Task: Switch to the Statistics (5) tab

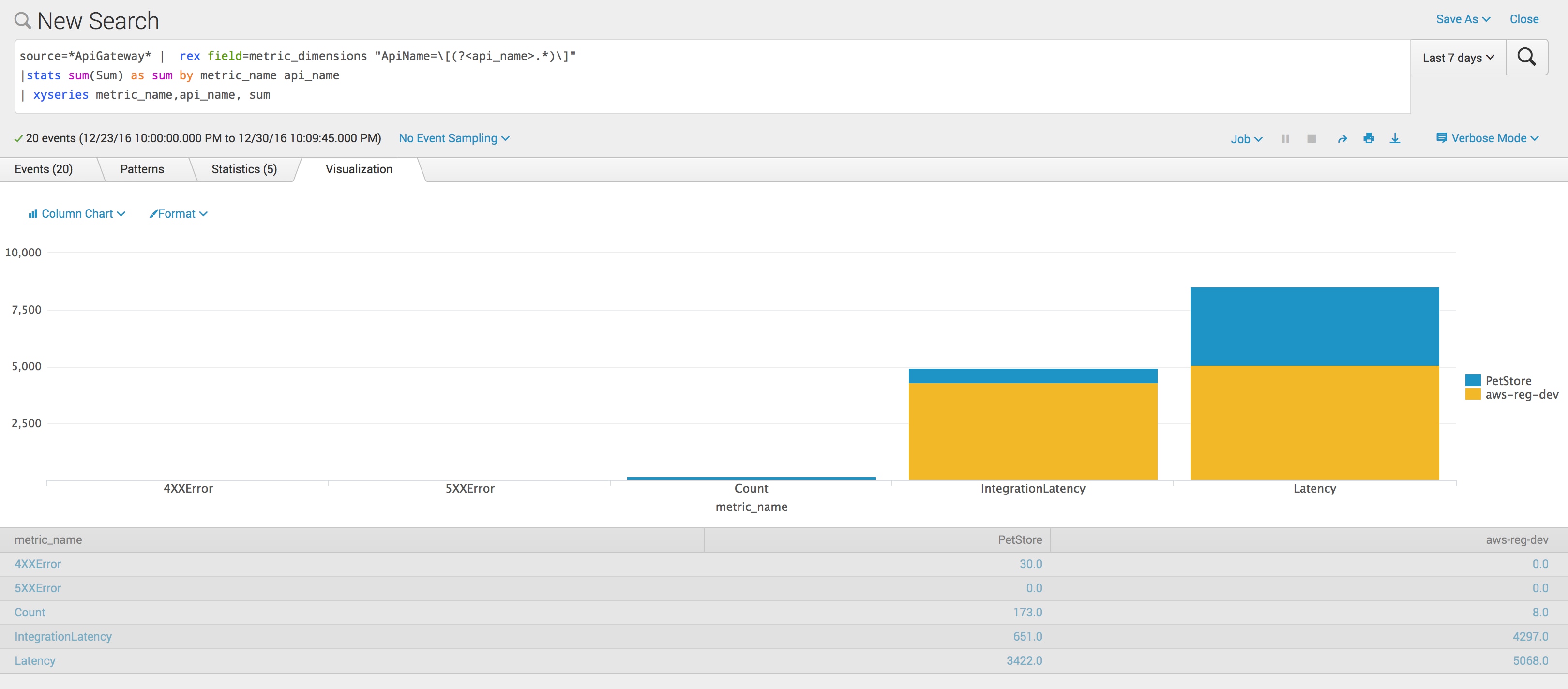Action: [x=244, y=169]
